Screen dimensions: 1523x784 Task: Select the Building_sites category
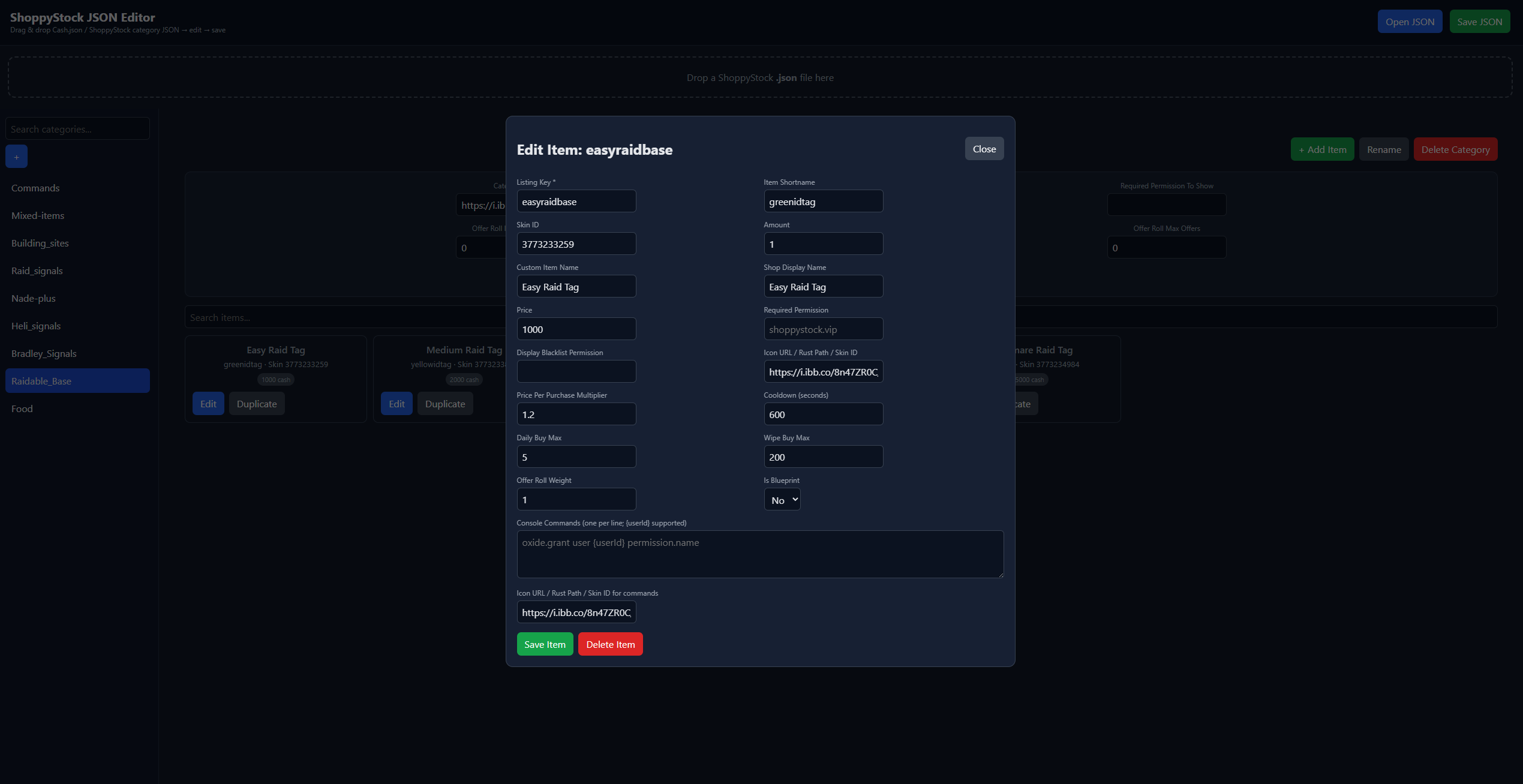(77, 243)
